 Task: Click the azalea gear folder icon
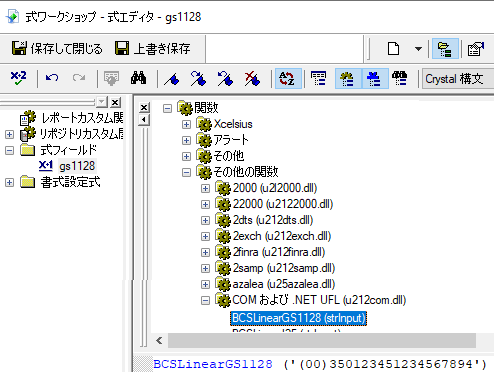[x=223, y=284]
